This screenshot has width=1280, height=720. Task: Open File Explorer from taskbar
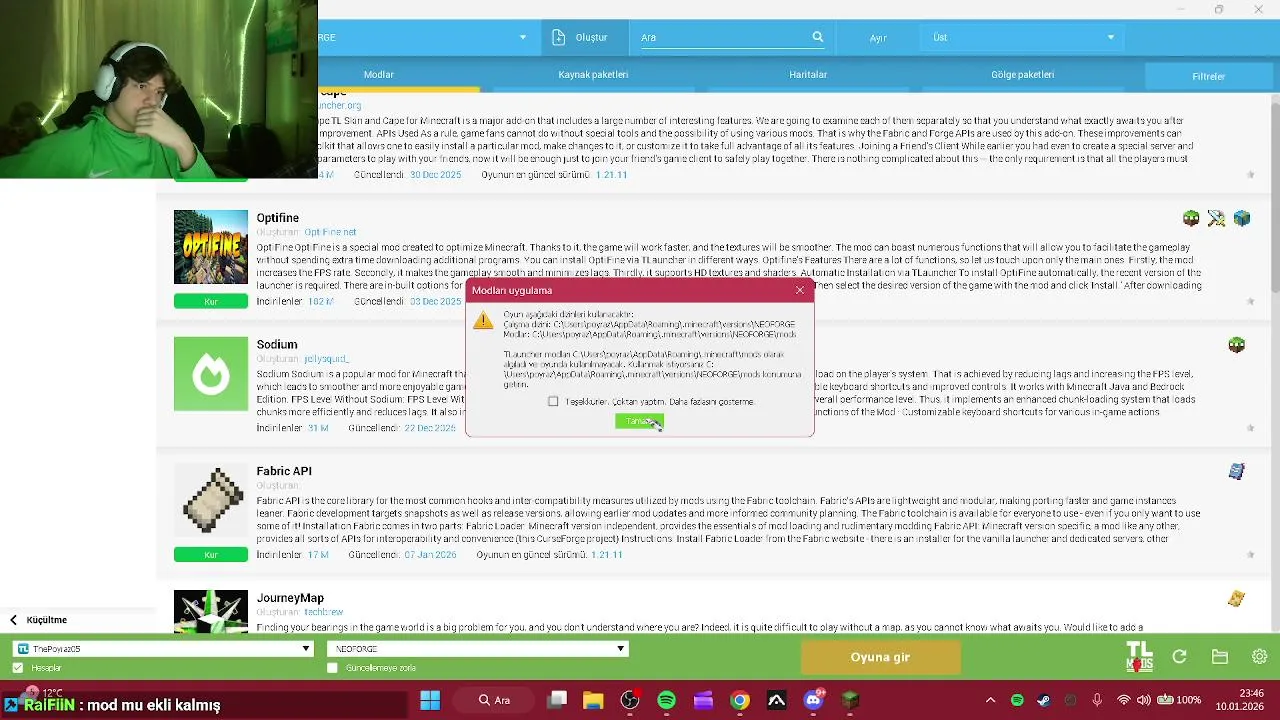[x=593, y=700]
